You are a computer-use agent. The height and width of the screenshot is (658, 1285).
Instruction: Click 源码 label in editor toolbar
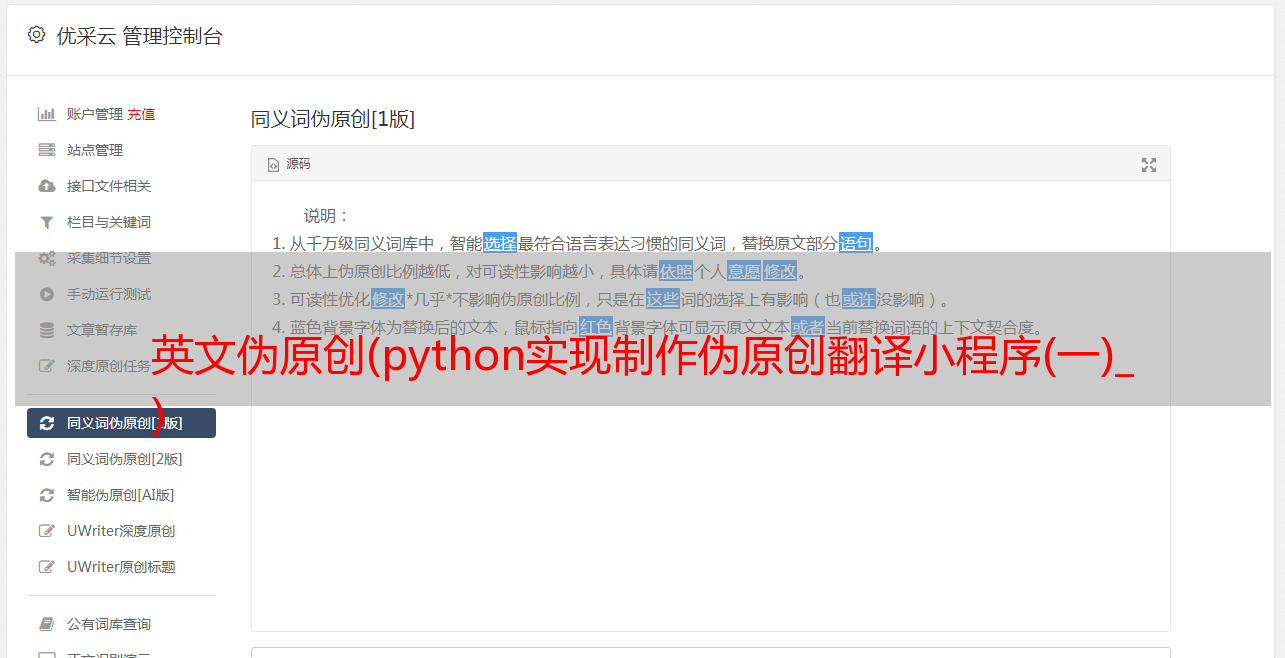coord(298,164)
